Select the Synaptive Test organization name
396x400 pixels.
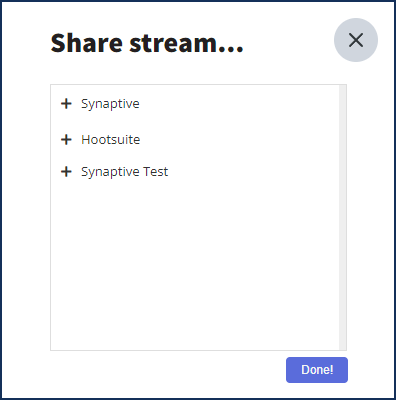tap(125, 172)
